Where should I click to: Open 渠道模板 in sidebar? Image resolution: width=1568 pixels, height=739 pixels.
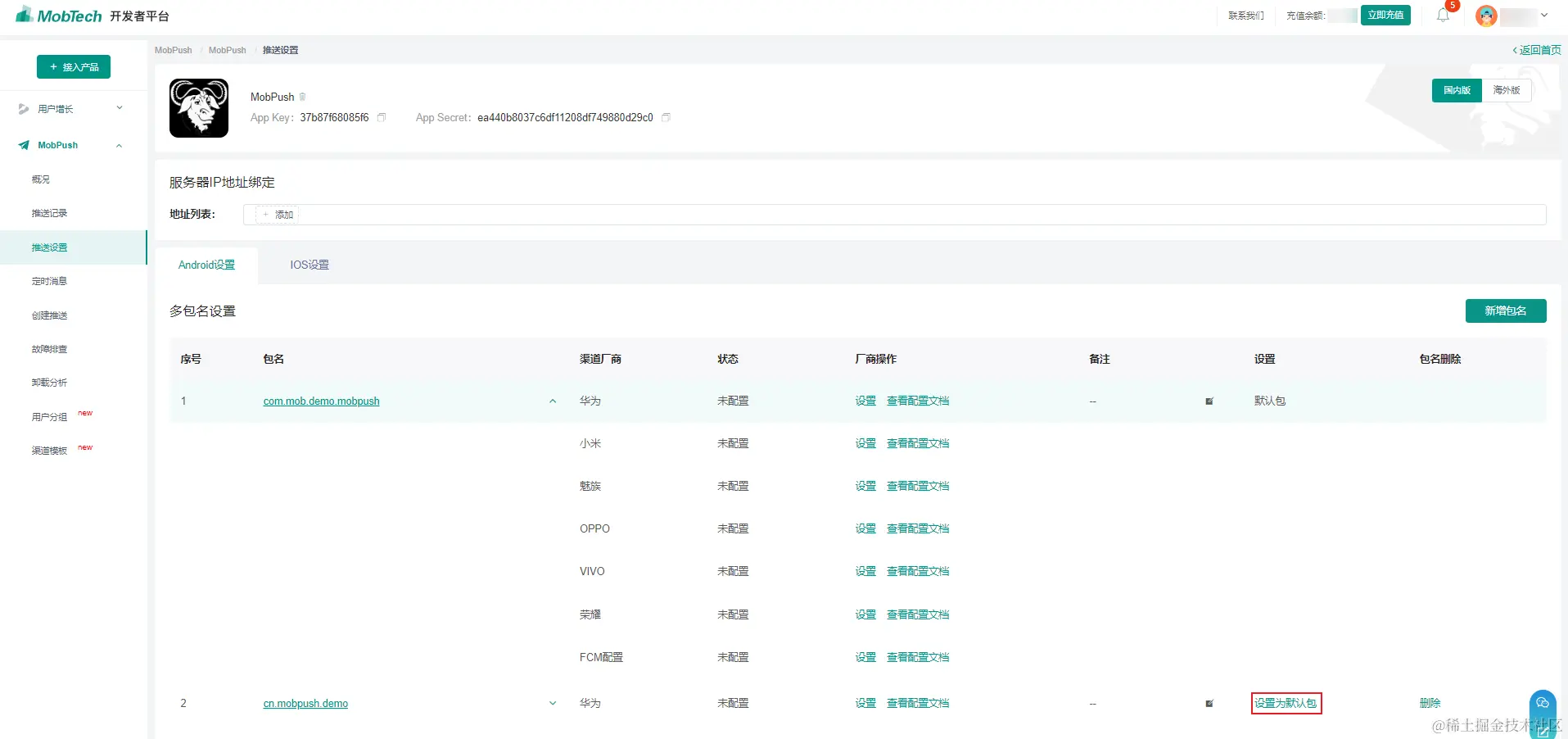point(49,451)
